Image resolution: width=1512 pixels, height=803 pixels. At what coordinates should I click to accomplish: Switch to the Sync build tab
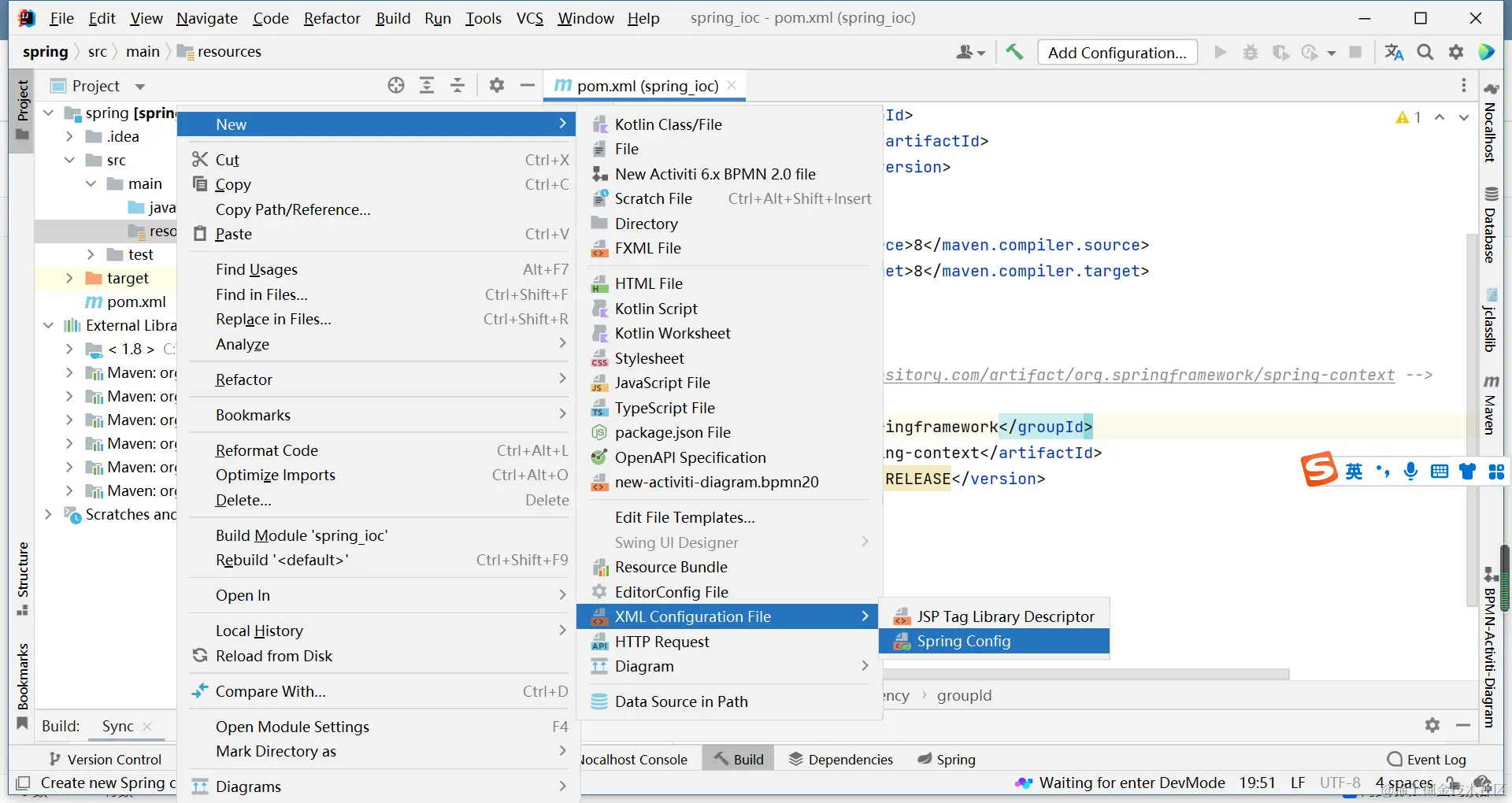pos(118,726)
